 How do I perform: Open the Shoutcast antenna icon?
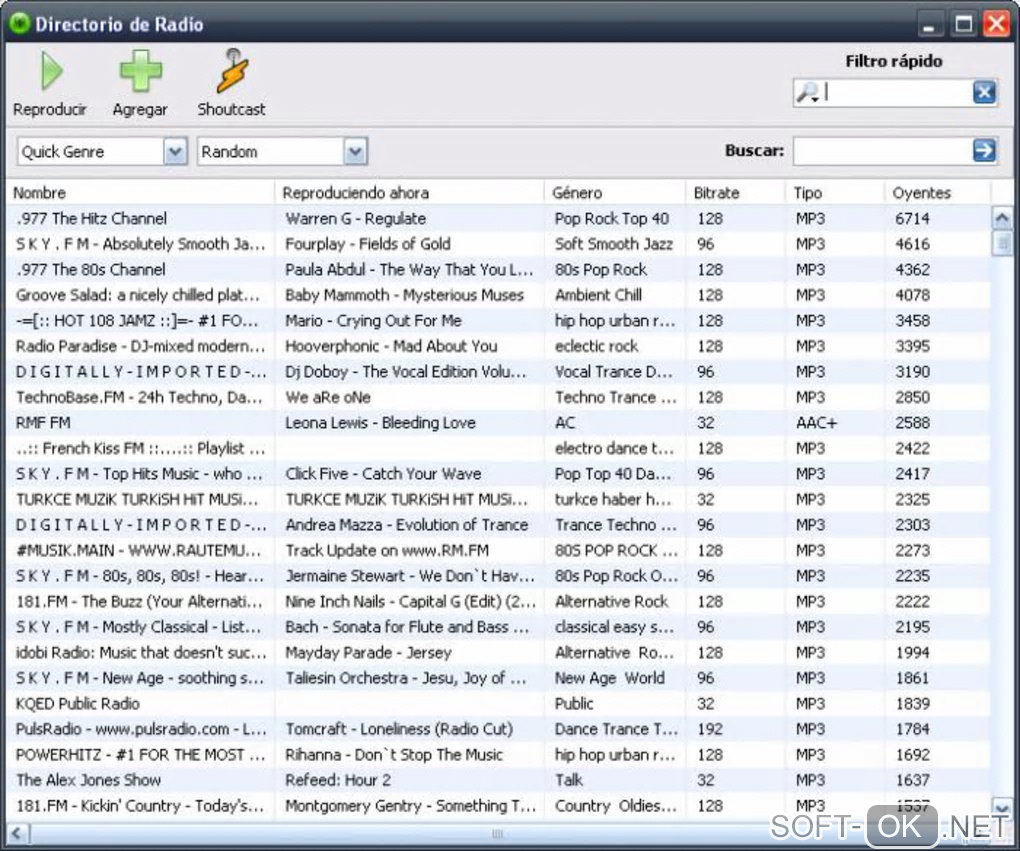coord(231,73)
